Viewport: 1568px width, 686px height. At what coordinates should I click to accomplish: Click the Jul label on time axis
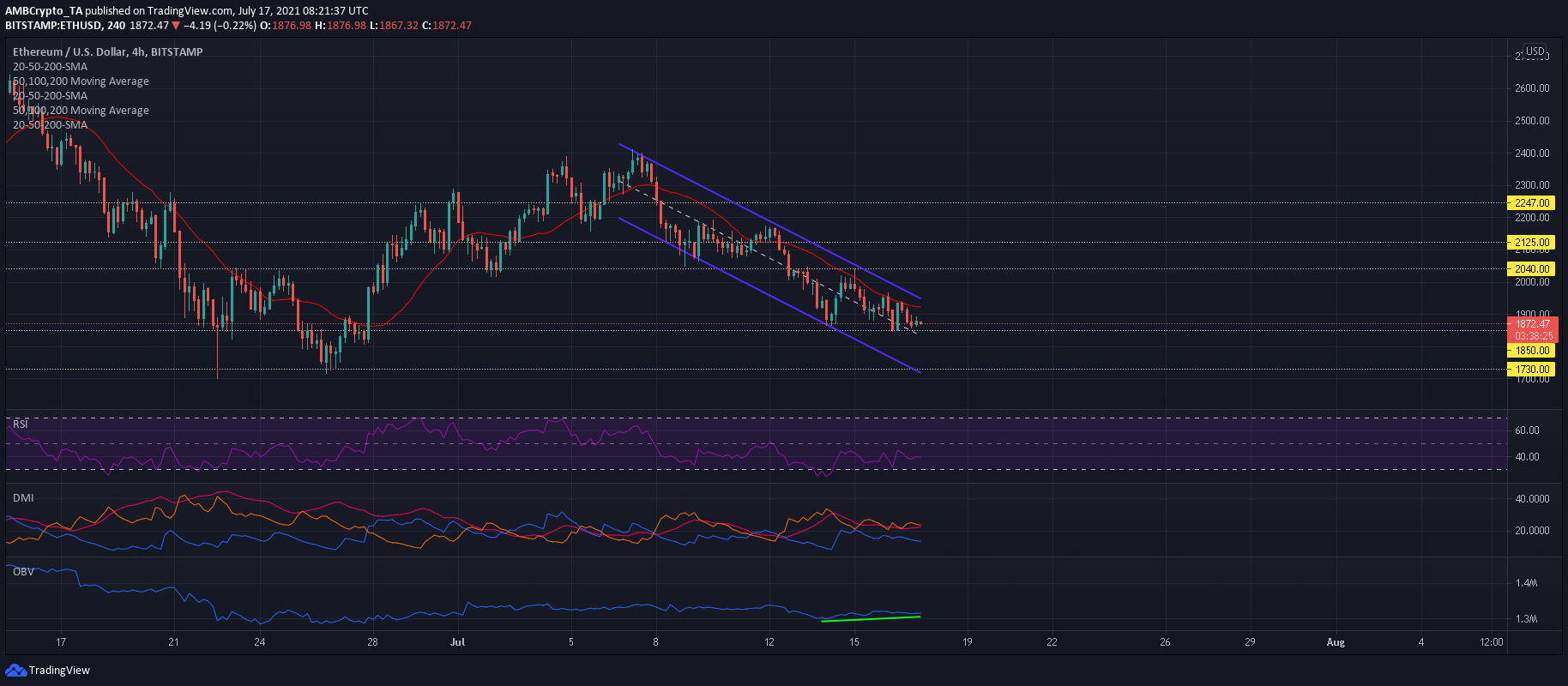pyautogui.click(x=457, y=642)
